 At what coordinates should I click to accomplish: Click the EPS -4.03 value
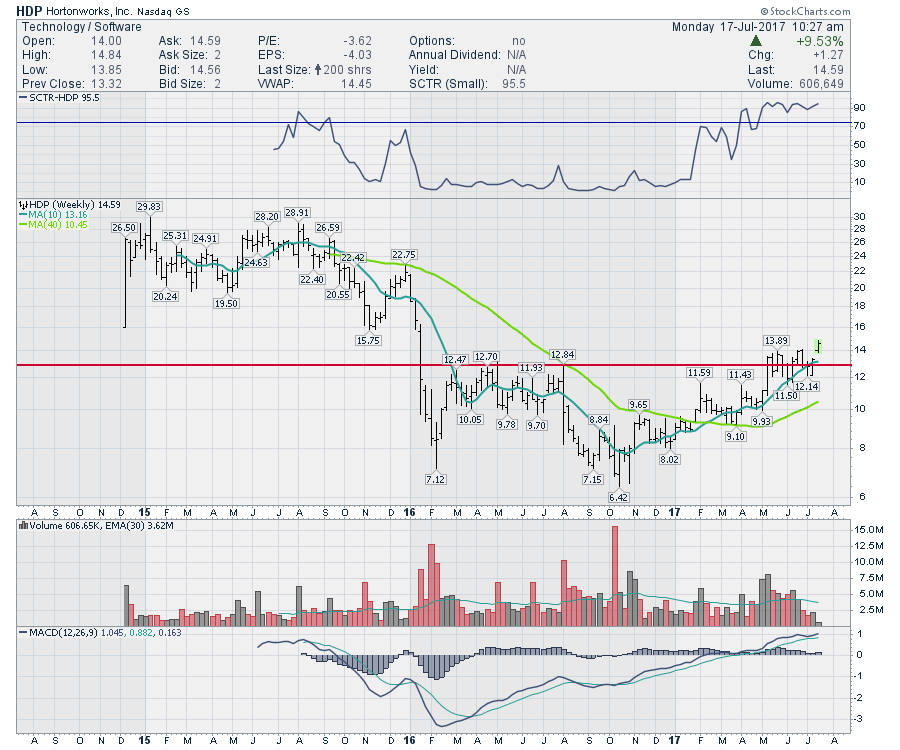click(x=358, y=55)
